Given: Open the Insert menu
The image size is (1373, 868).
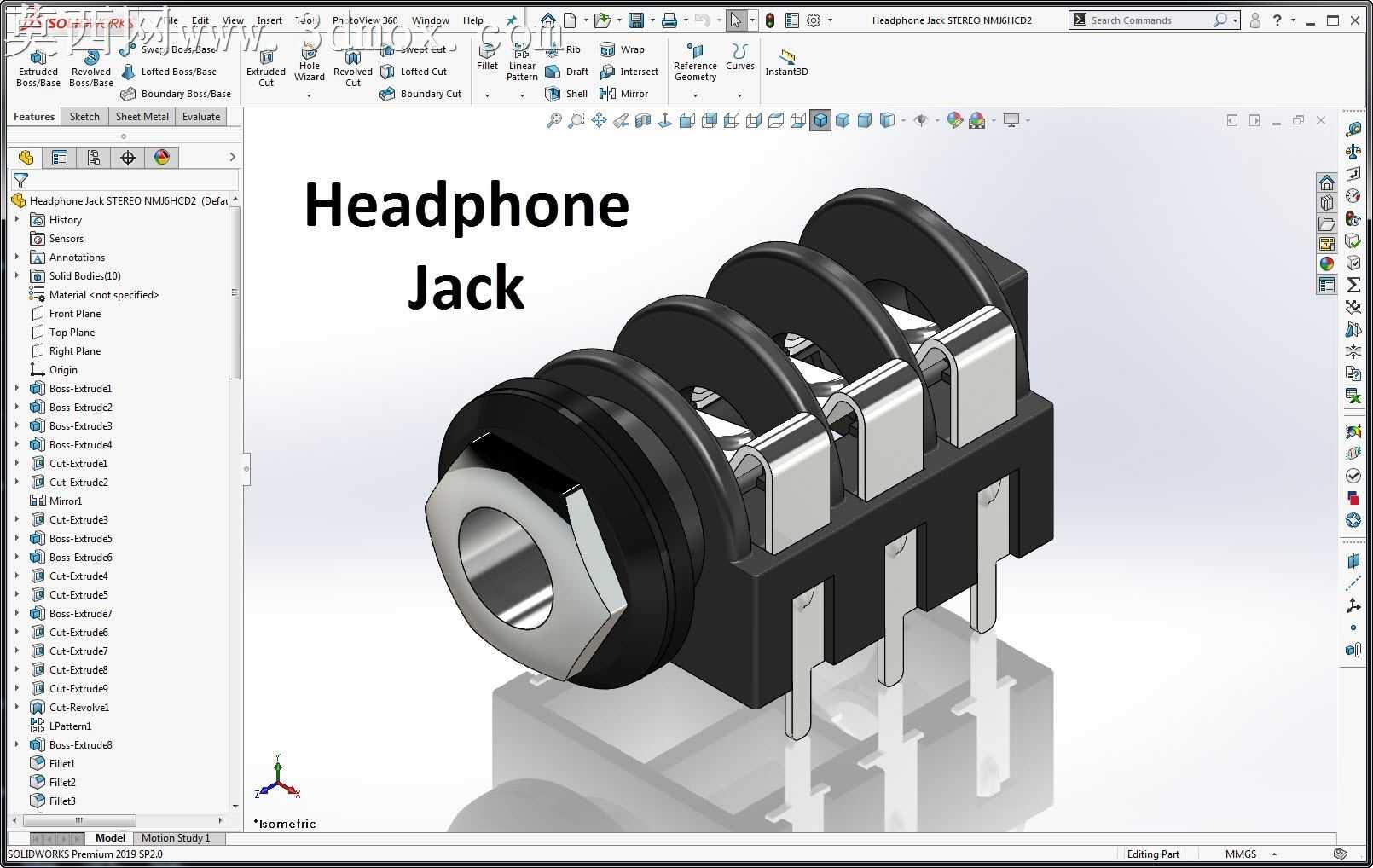Looking at the screenshot, I should 269,20.
